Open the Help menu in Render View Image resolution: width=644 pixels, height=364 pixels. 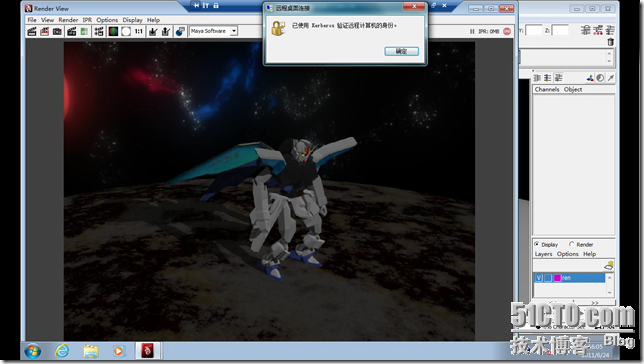[x=153, y=20]
